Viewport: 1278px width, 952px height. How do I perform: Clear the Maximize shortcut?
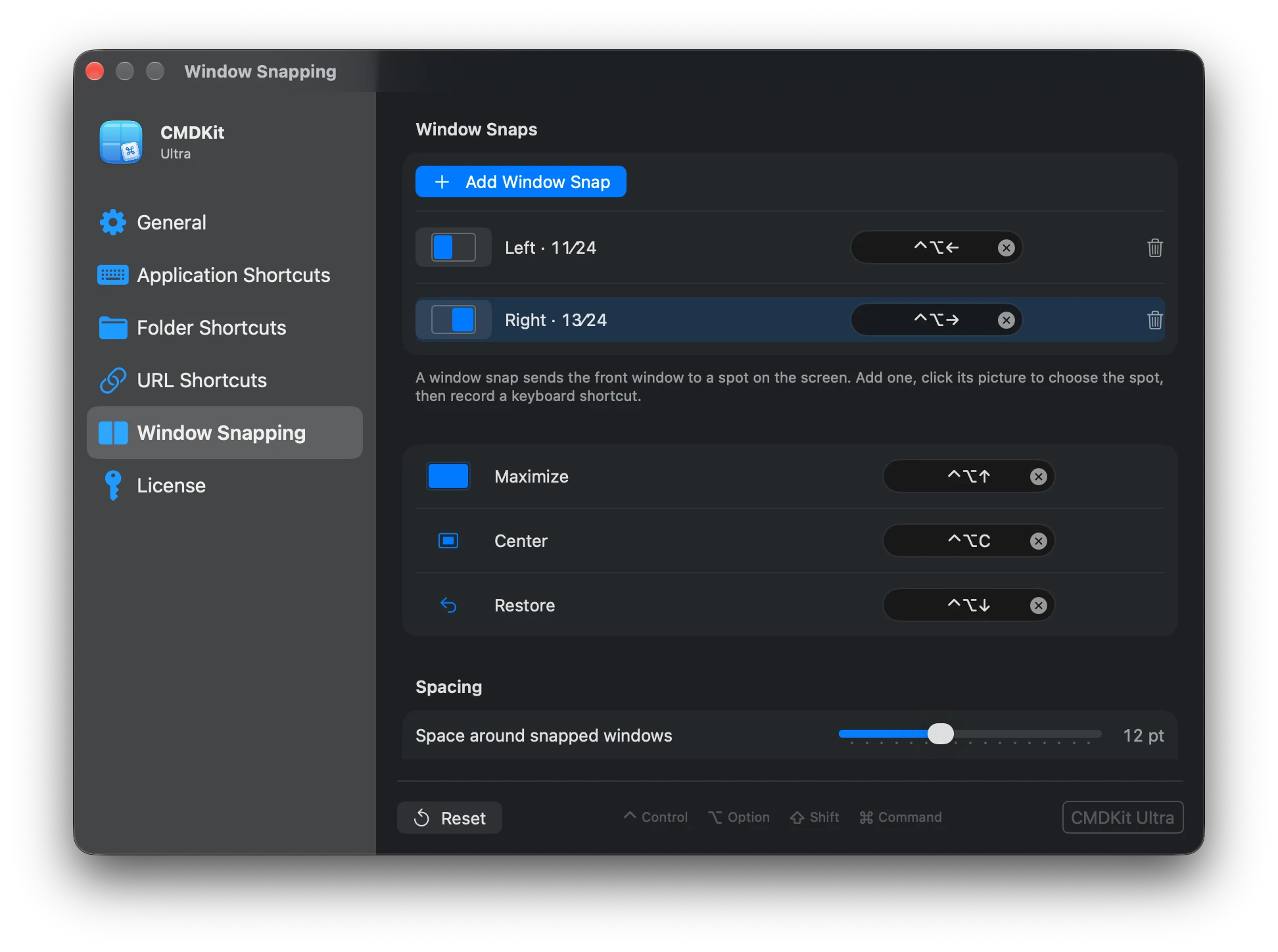(1038, 477)
